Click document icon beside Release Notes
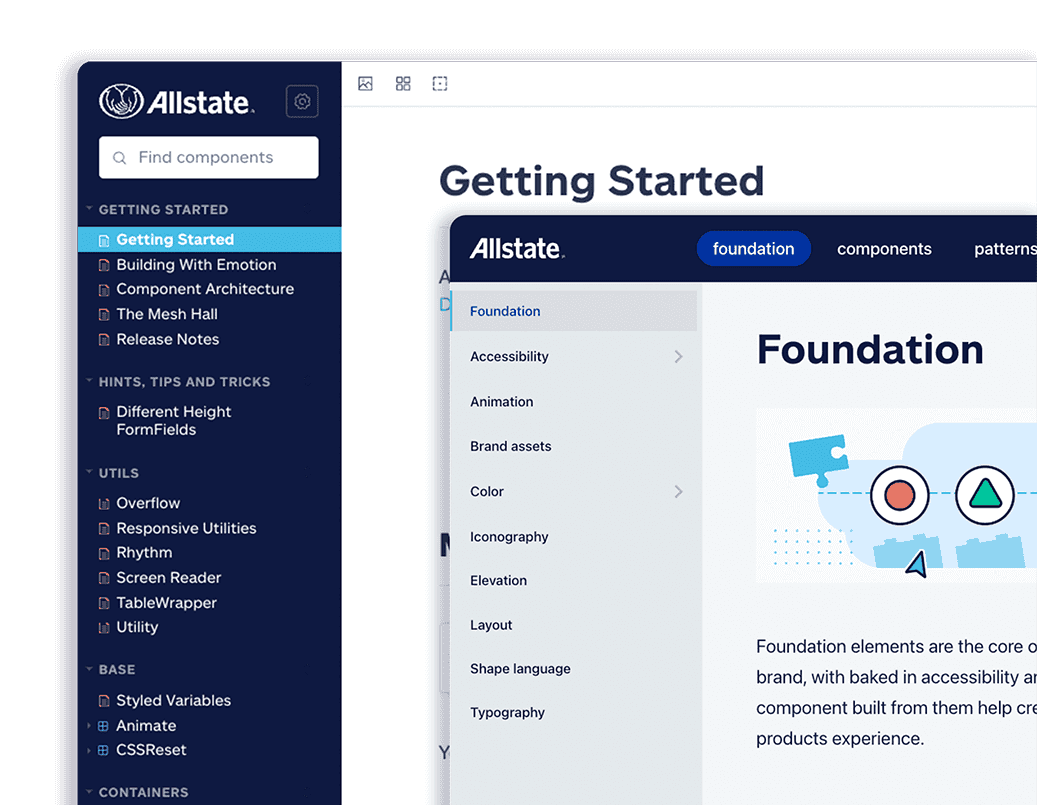This screenshot has width=1037, height=805. point(104,340)
